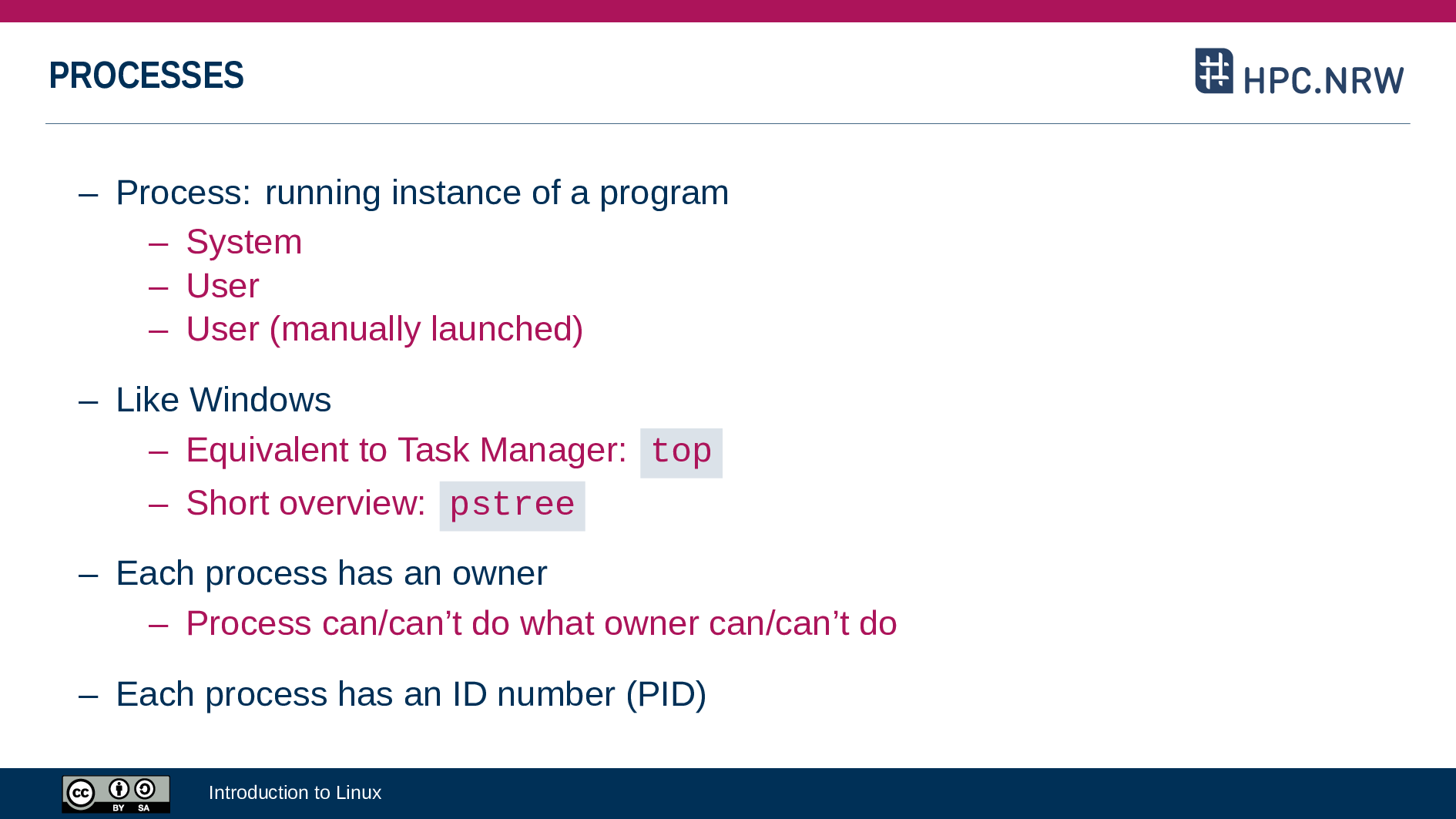Select the "Each process has an ID number (PID)" bullet

point(411,694)
